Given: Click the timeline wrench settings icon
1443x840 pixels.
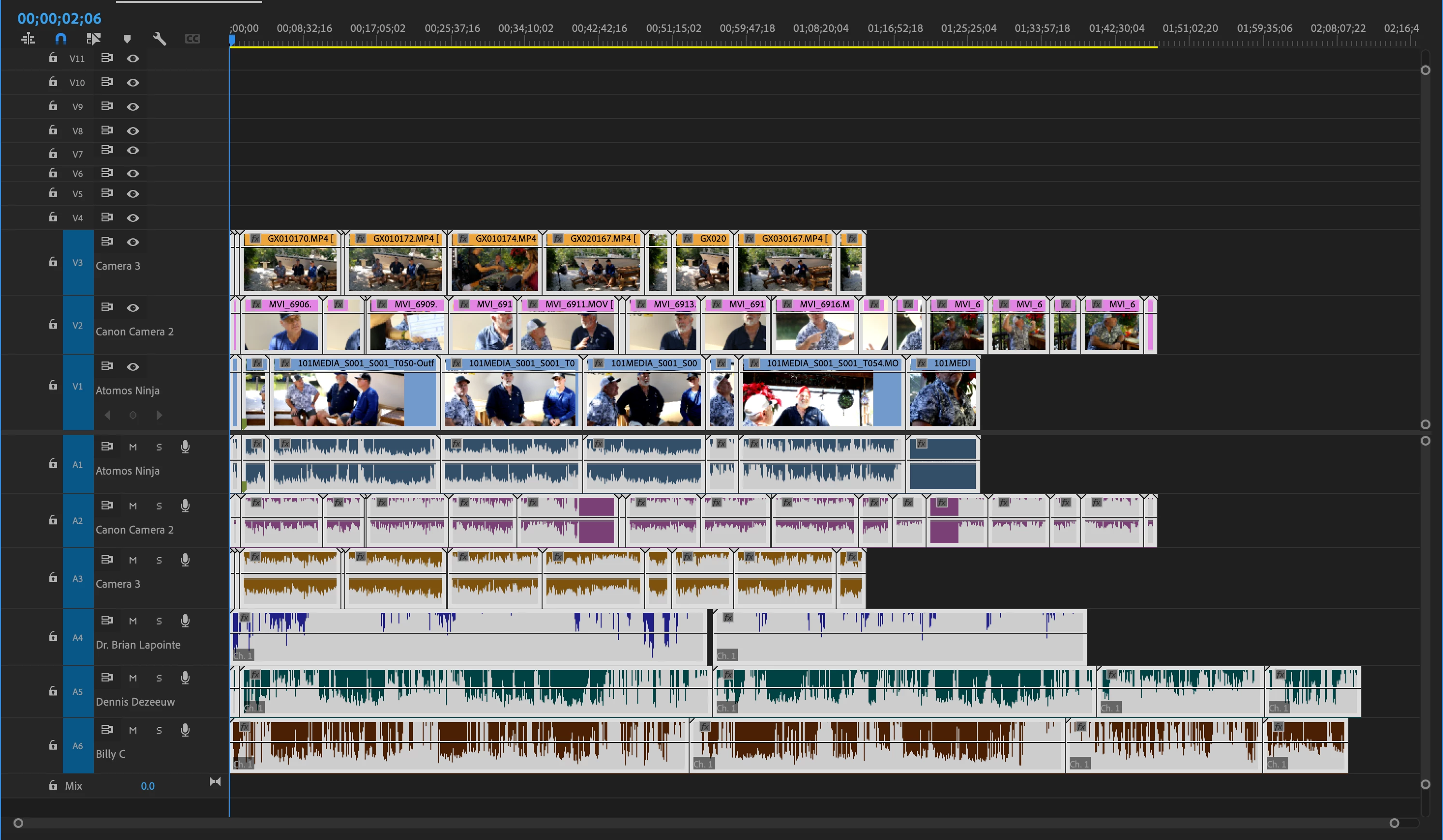Looking at the screenshot, I should pyautogui.click(x=160, y=39).
